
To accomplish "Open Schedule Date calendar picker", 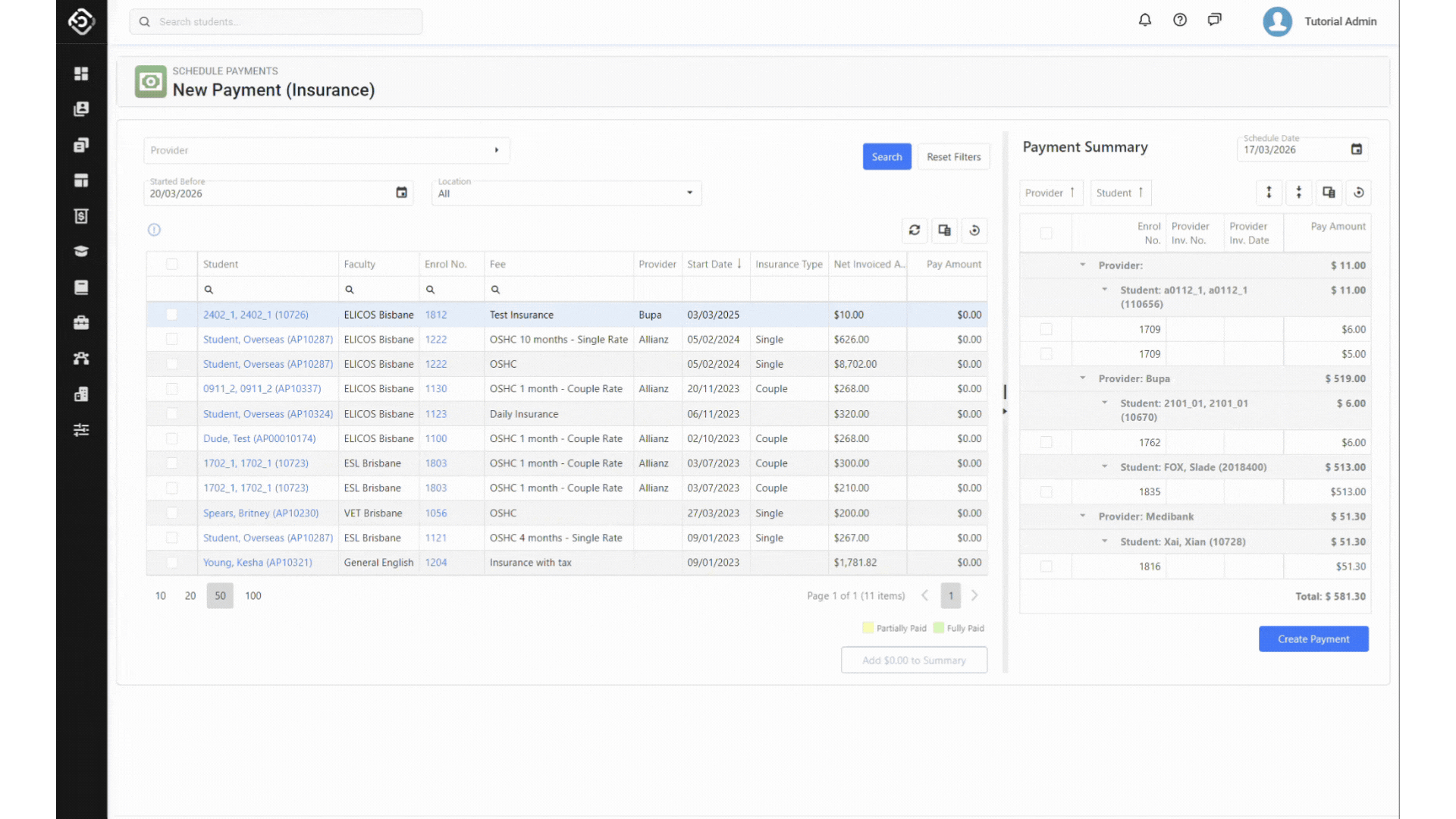I will pos(1357,149).
